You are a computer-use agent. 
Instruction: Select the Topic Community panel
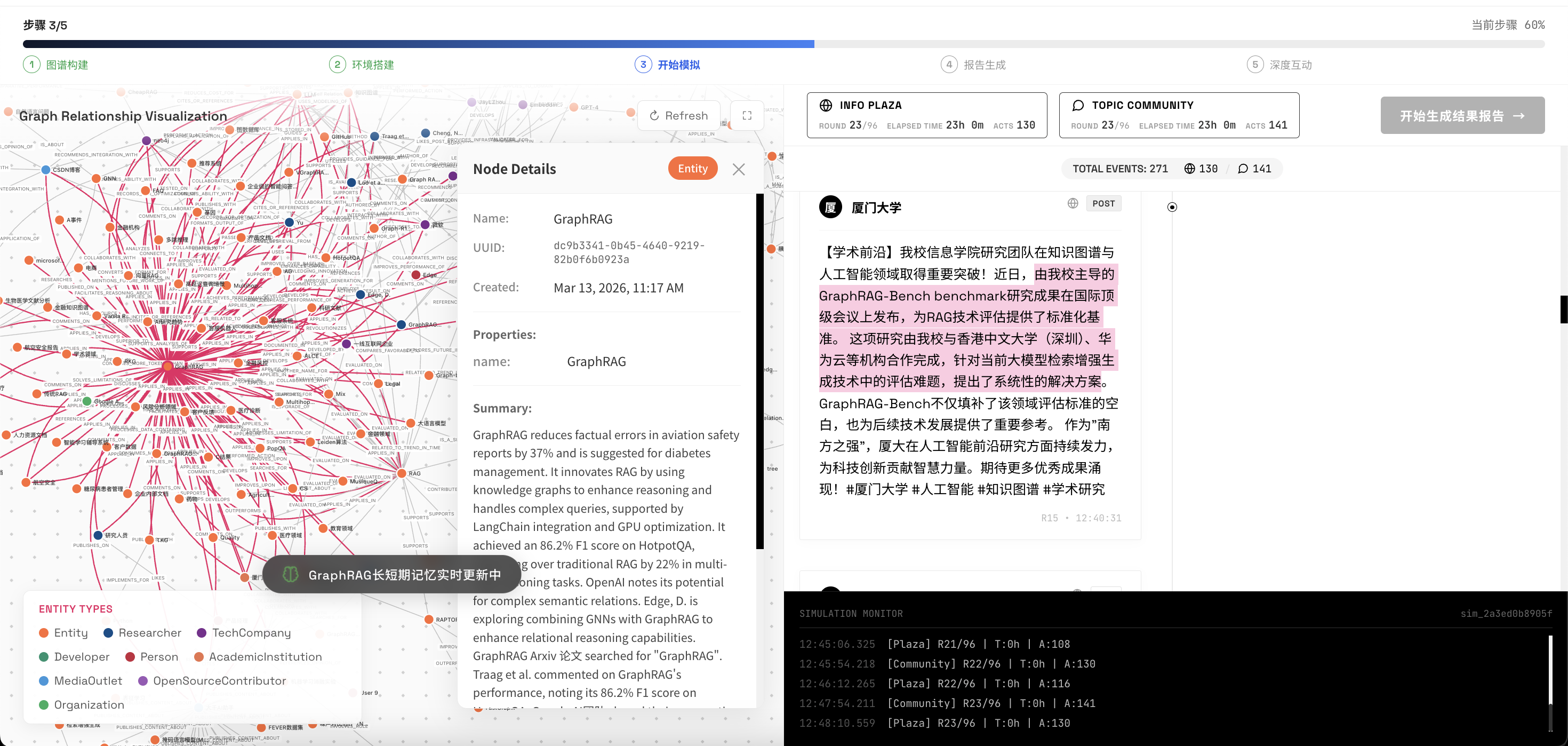[1179, 115]
